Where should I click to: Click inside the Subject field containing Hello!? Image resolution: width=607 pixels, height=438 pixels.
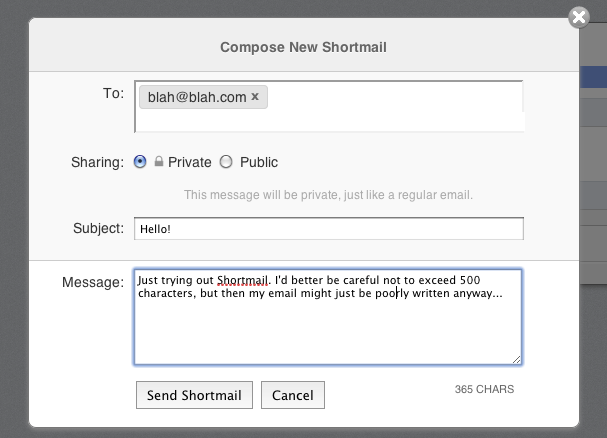point(329,229)
